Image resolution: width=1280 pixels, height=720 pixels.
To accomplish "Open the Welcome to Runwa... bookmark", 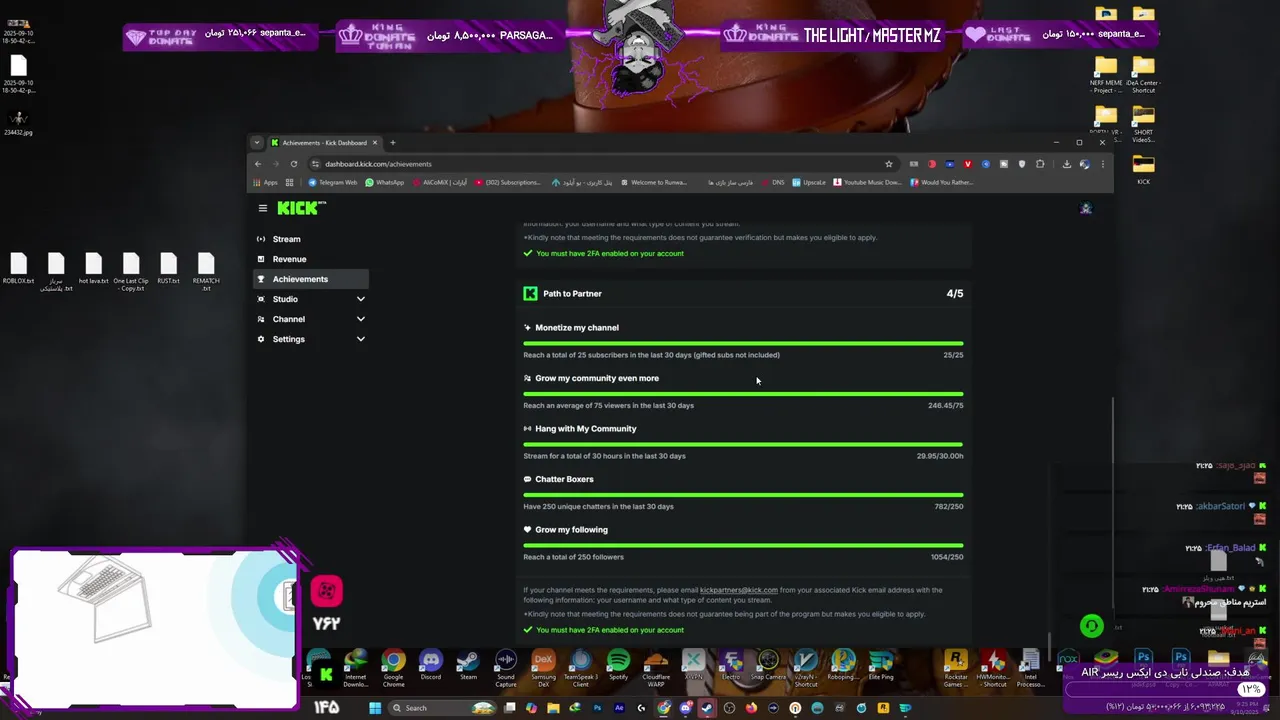I will coord(654,183).
